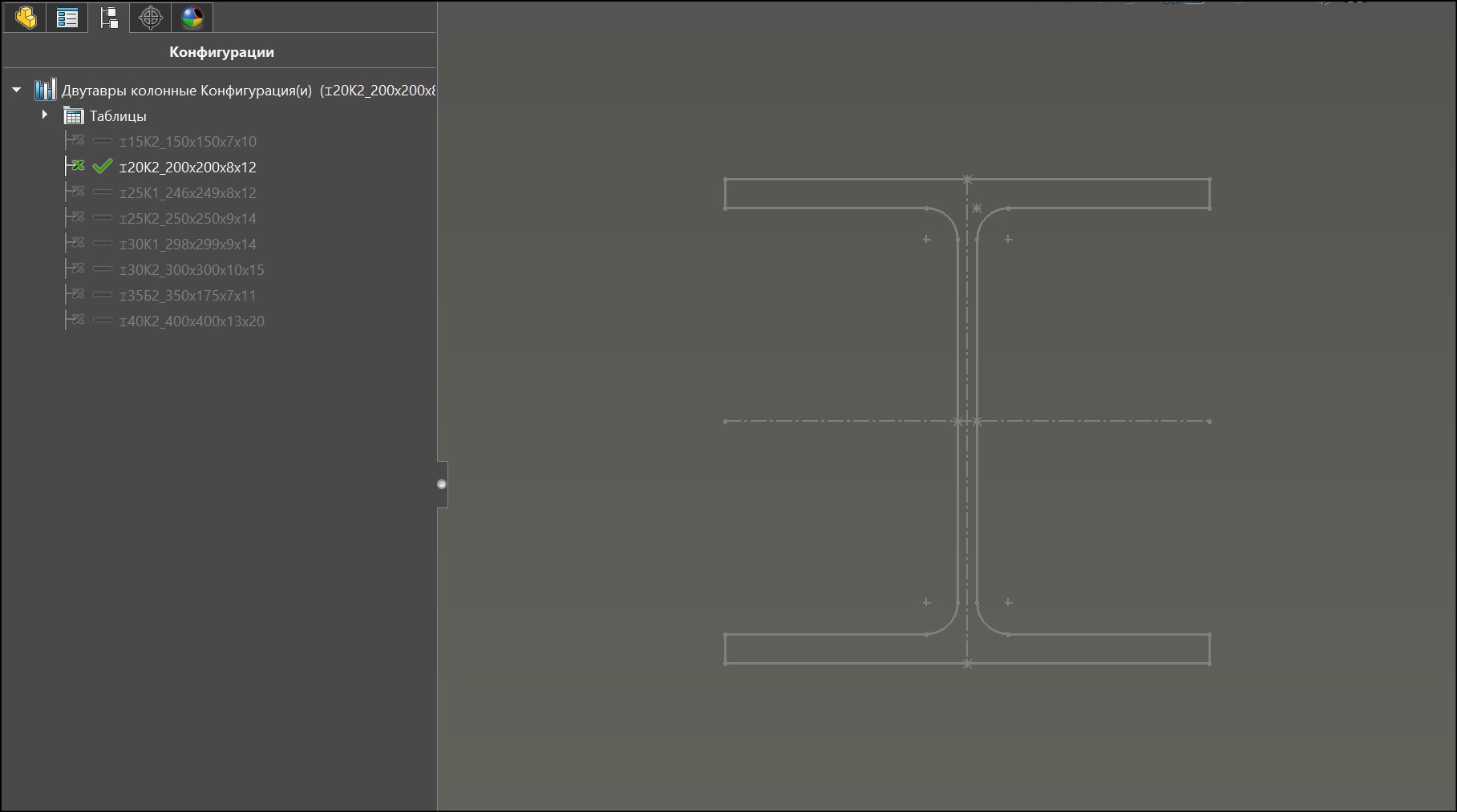Switch to the PropertyManager tab
The image size is (1457, 812).
point(67,17)
